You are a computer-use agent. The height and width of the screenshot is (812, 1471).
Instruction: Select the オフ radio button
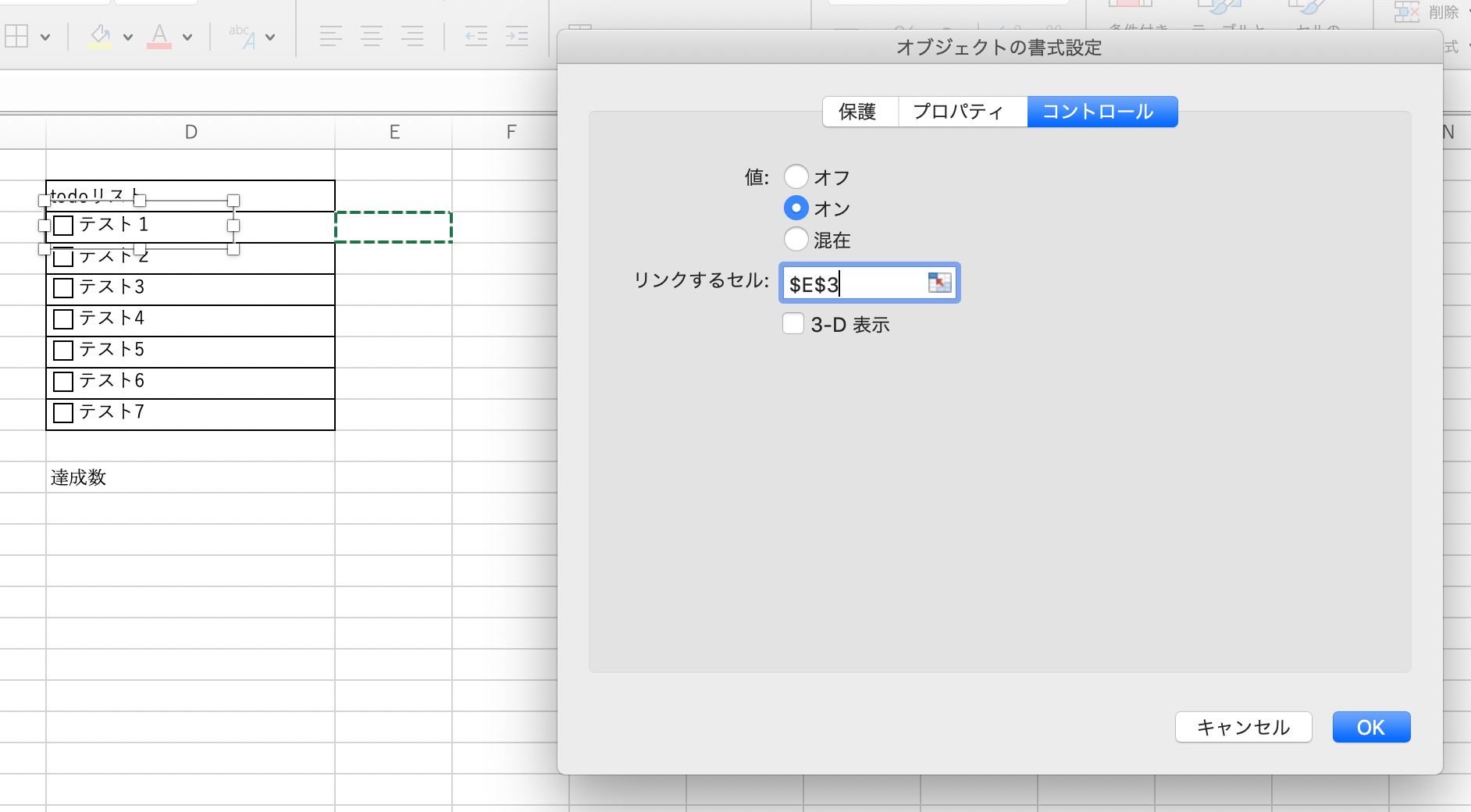[796, 176]
